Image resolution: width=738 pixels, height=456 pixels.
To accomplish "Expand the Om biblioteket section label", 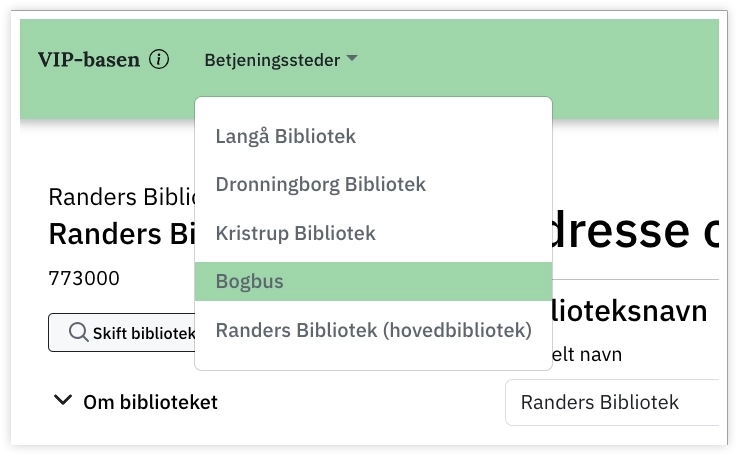I will (151, 402).
